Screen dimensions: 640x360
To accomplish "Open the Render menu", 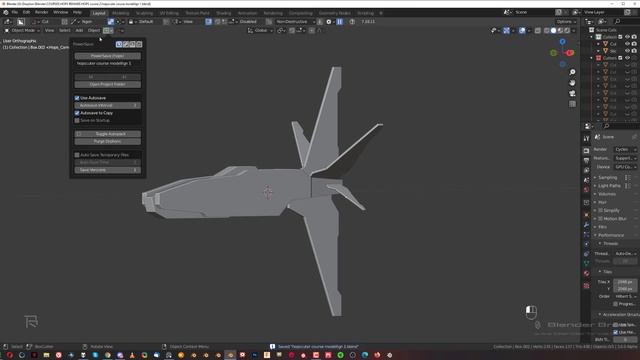I will click(x=41, y=13).
